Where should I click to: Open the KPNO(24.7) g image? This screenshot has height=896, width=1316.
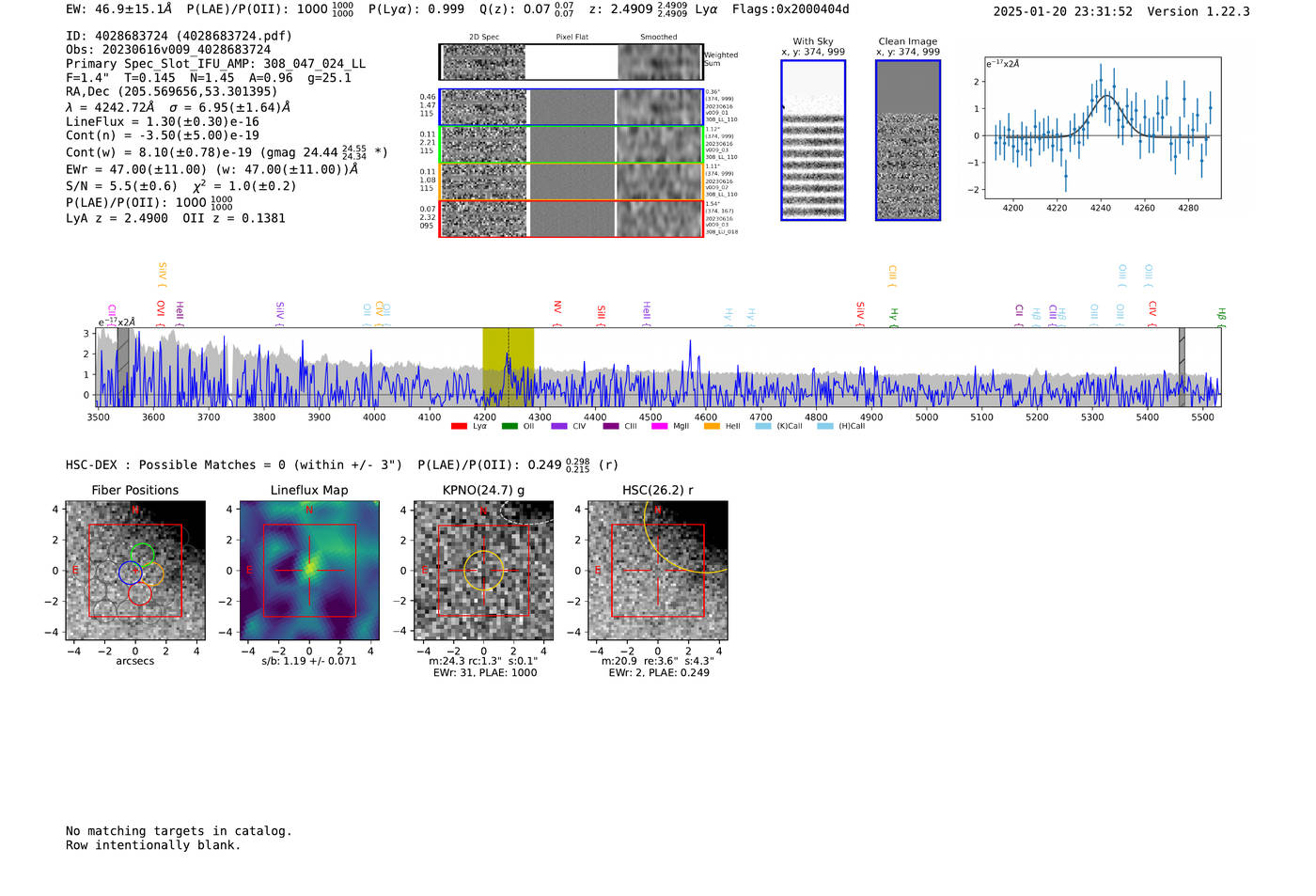point(484,571)
